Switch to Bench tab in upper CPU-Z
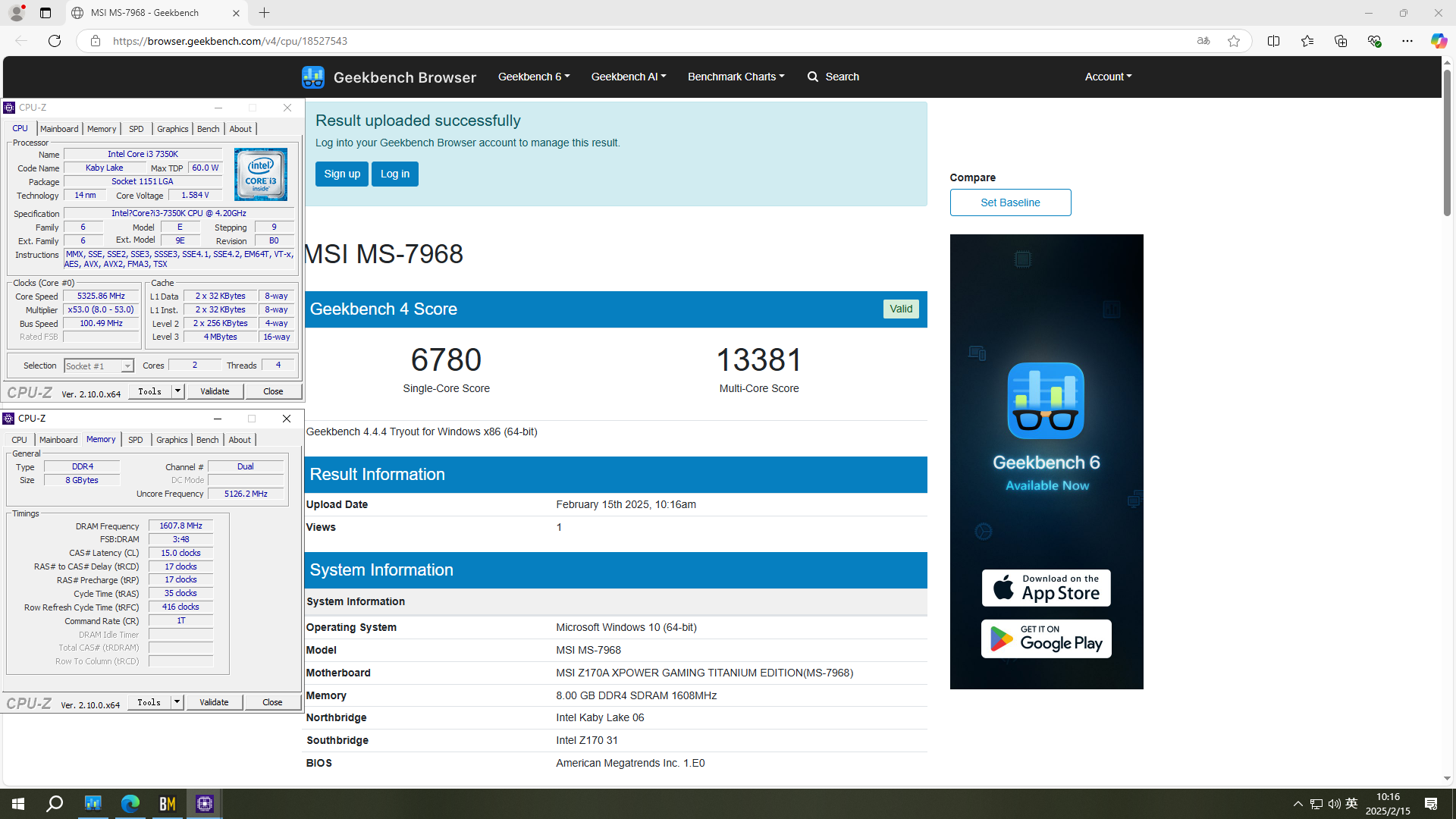This screenshot has height=819, width=1456. coord(208,129)
